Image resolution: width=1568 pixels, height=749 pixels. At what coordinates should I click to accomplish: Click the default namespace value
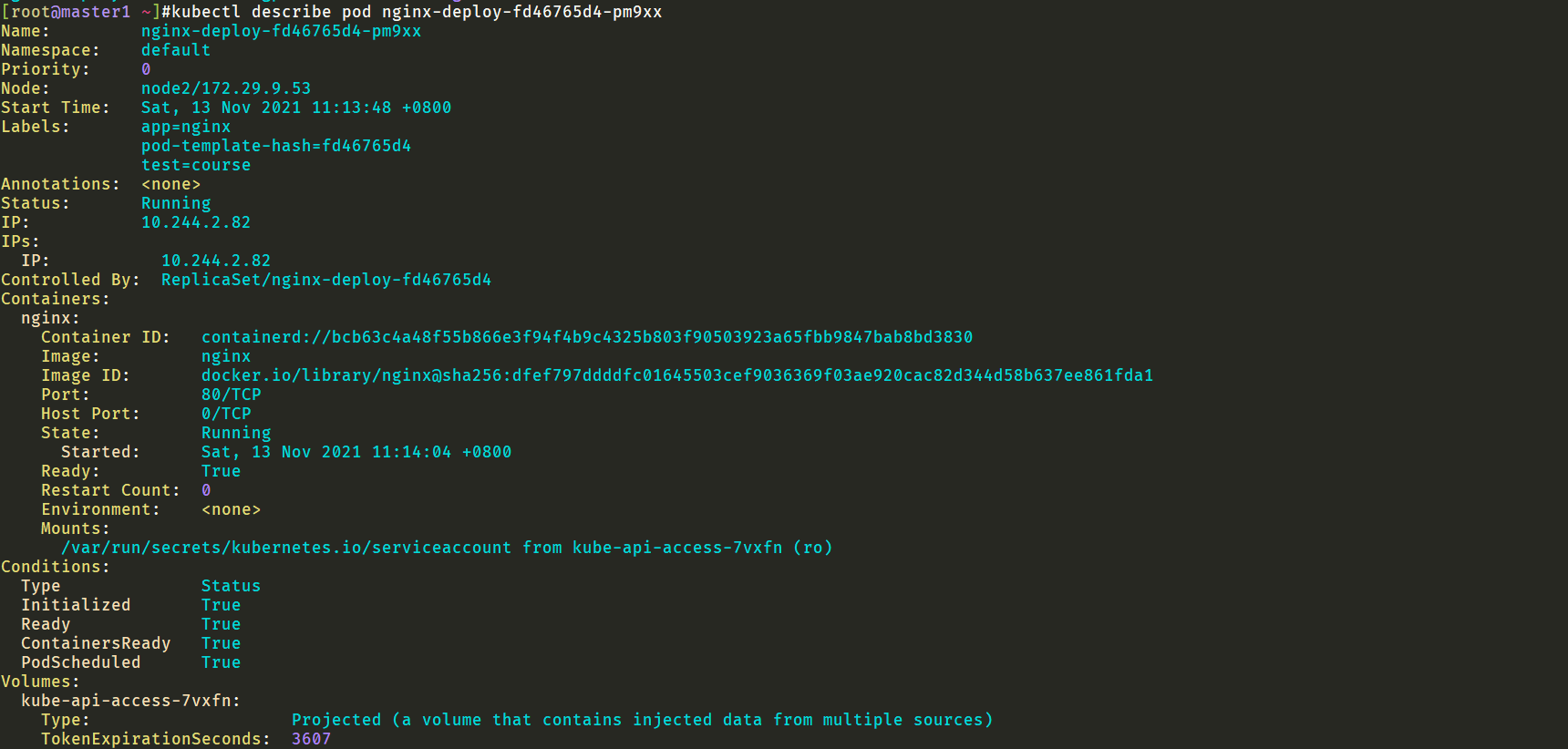click(176, 50)
